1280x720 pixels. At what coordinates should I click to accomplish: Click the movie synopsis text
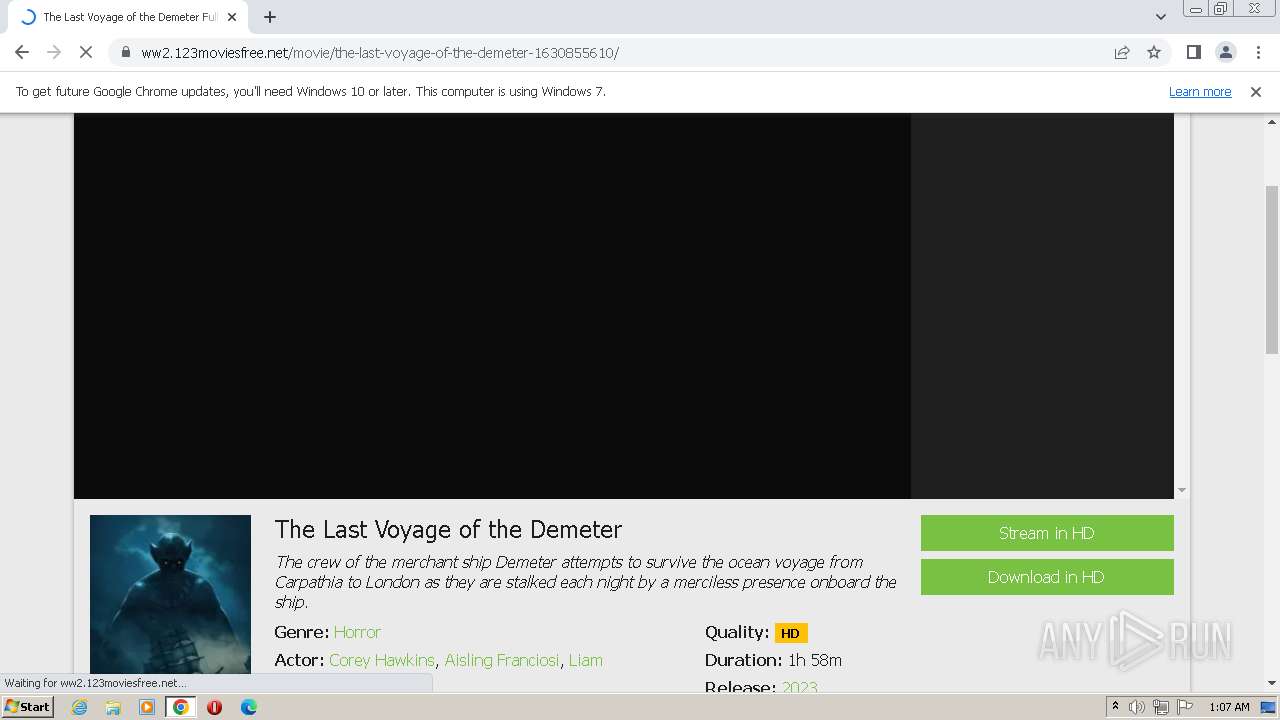coord(586,582)
